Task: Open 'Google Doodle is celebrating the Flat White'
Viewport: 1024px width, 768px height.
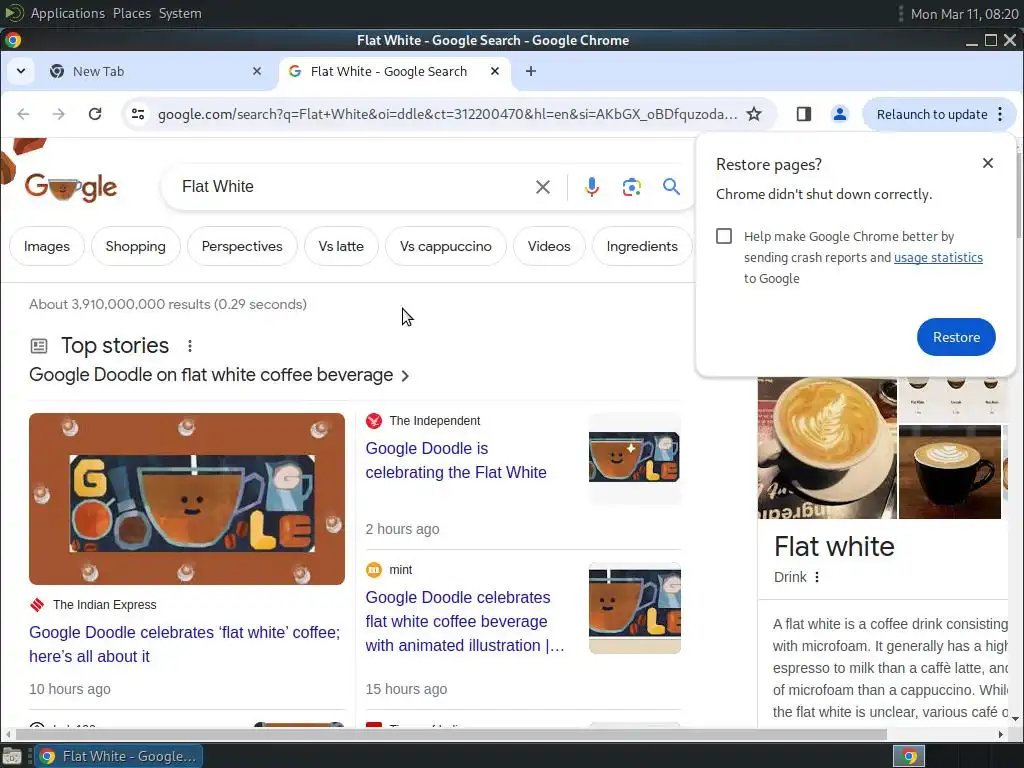Action: click(456, 460)
